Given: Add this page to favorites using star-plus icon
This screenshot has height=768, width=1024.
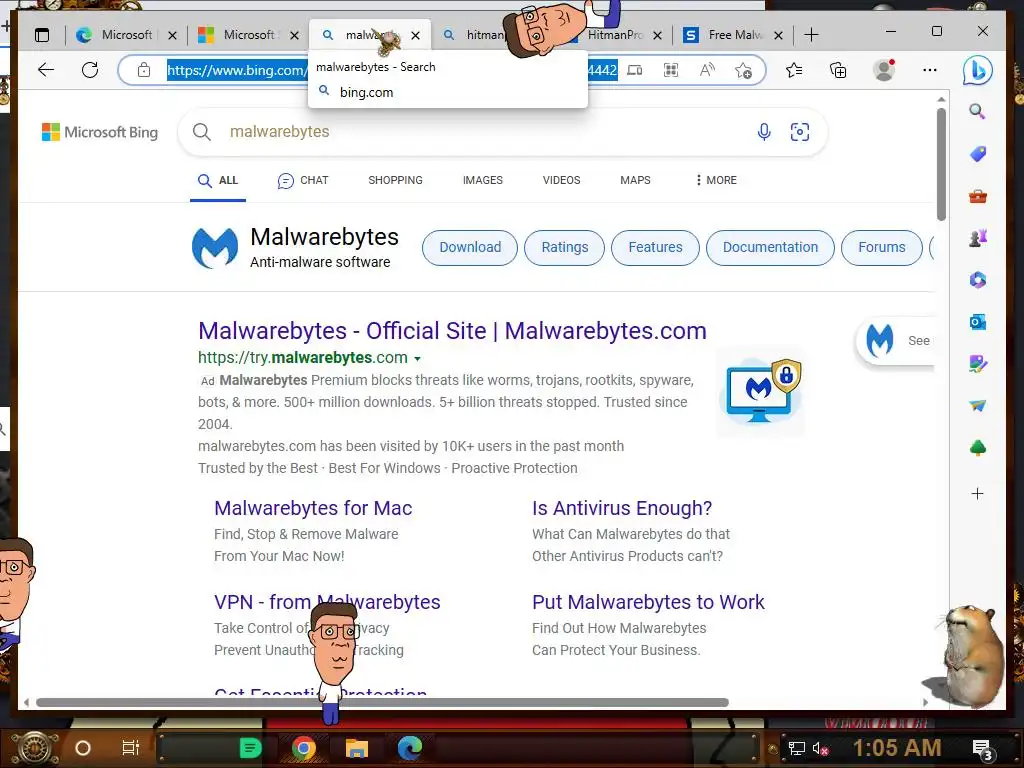Looking at the screenshot, I should [x=743, y=71].
